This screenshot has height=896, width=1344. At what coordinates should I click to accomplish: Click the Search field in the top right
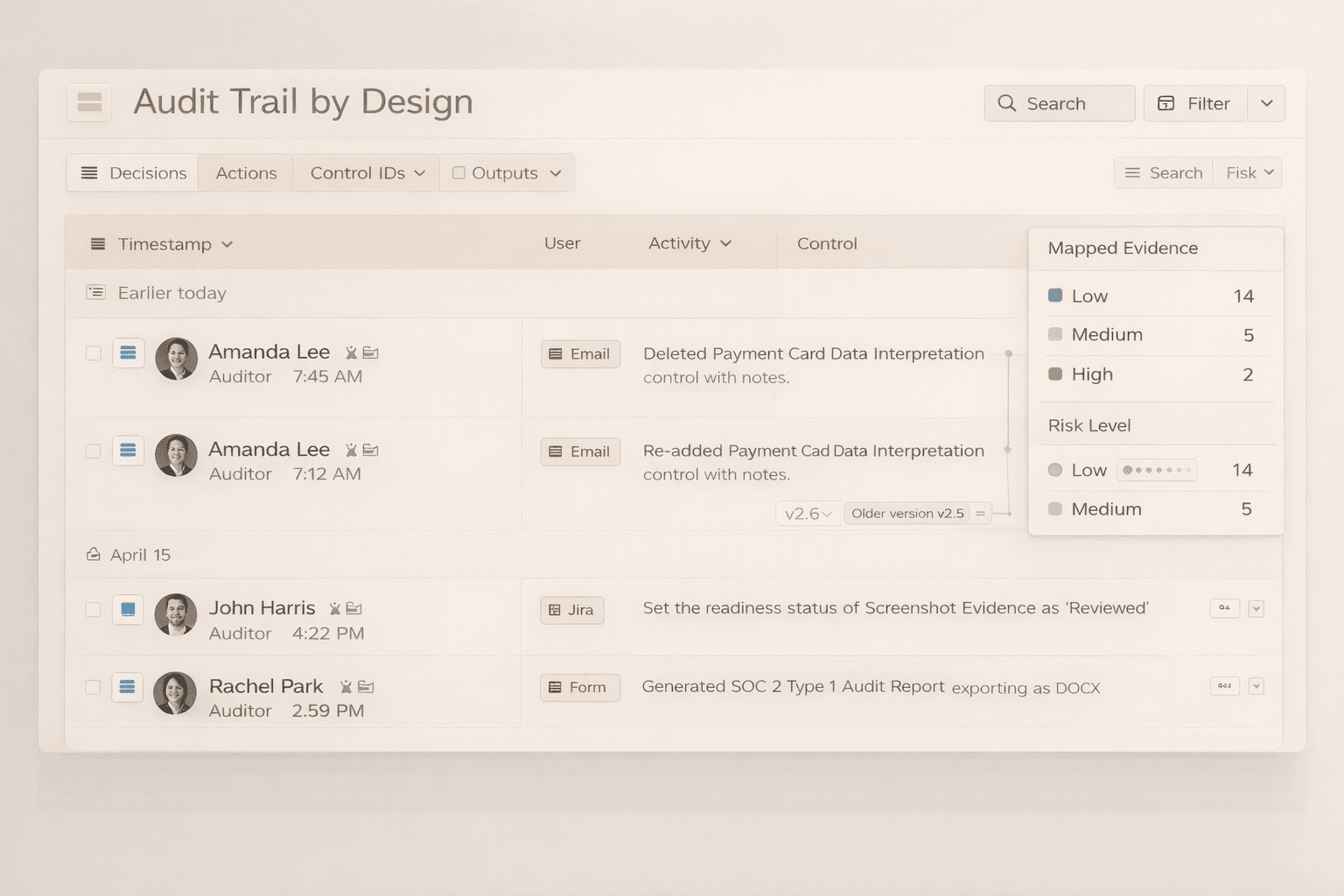pyautogui.click(x=1059, y=103)
